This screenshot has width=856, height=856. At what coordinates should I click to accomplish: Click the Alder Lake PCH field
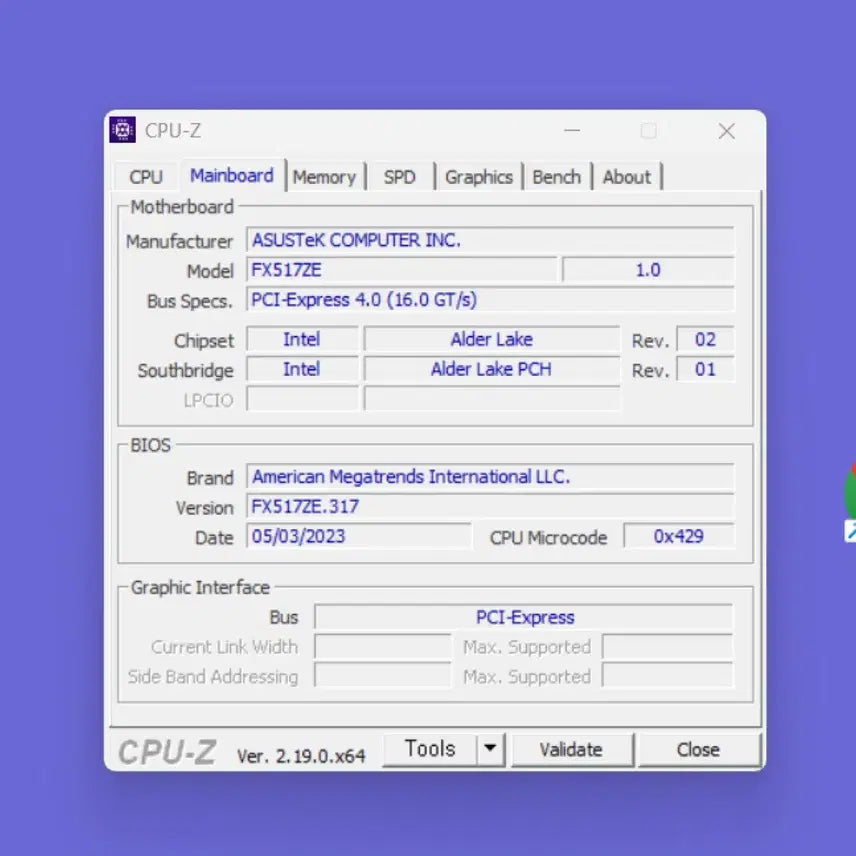pos(491,369)
